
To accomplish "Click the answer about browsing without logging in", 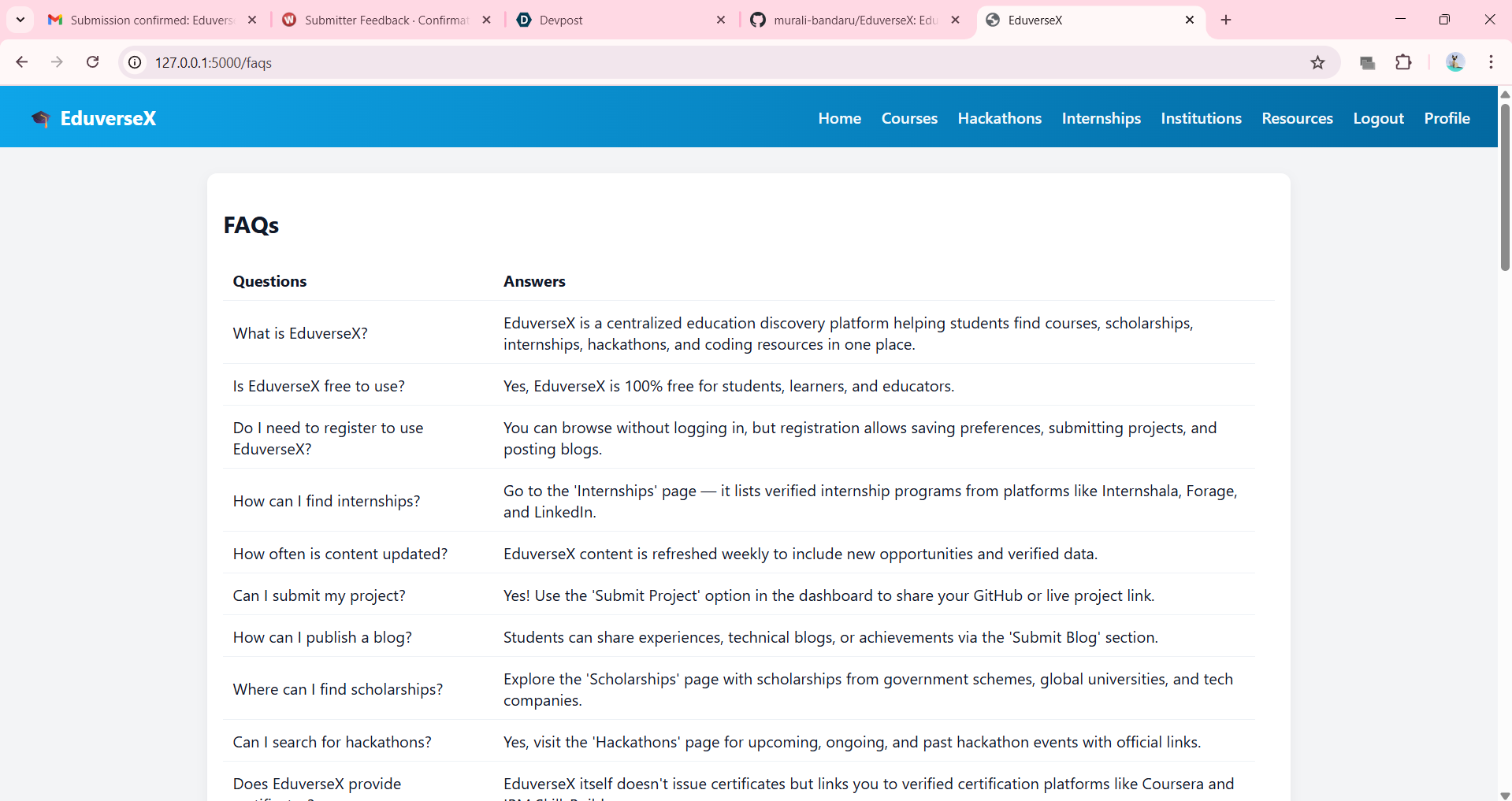I will click(860, 438).
